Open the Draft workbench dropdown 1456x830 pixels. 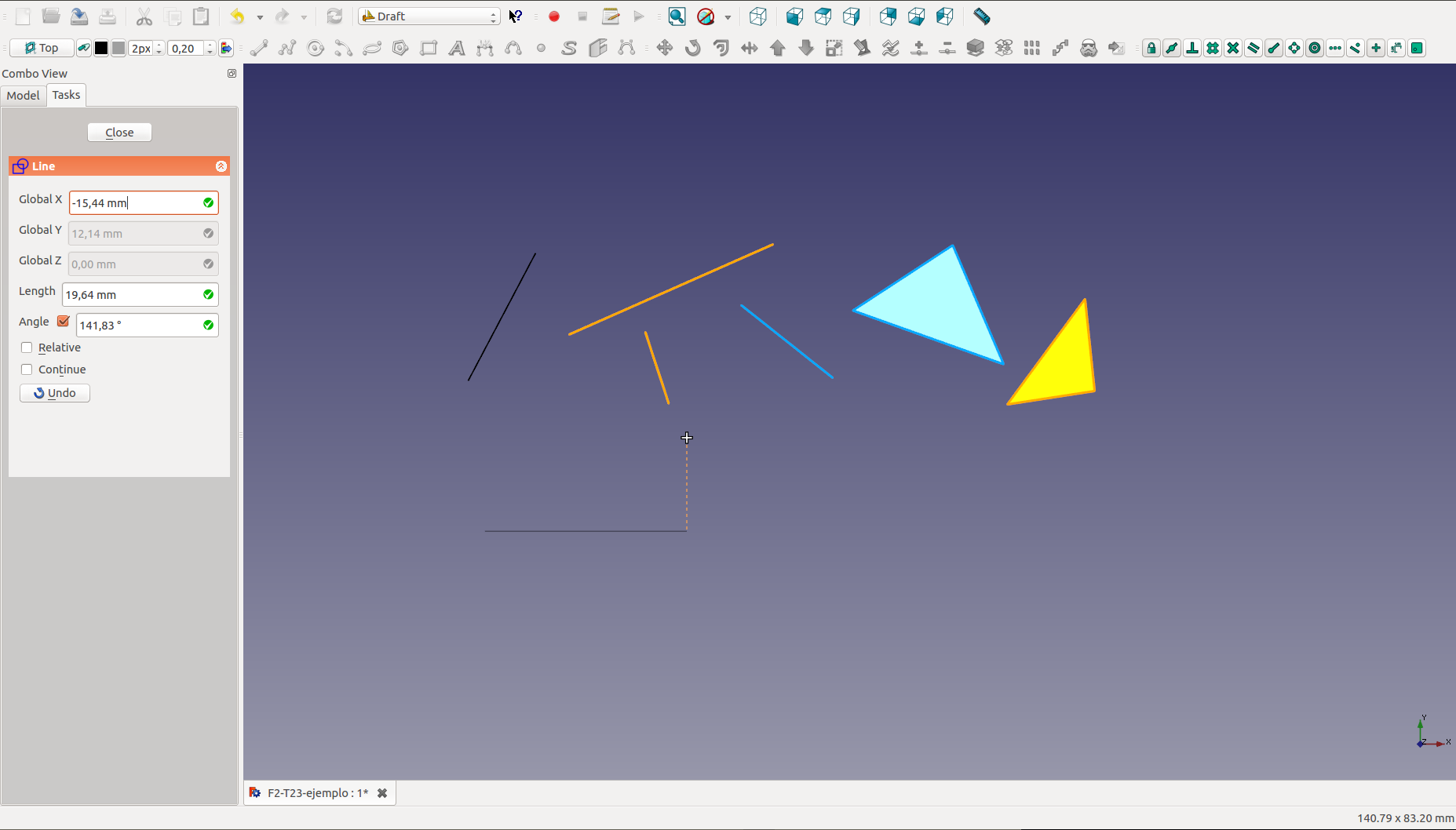(429, 16)
